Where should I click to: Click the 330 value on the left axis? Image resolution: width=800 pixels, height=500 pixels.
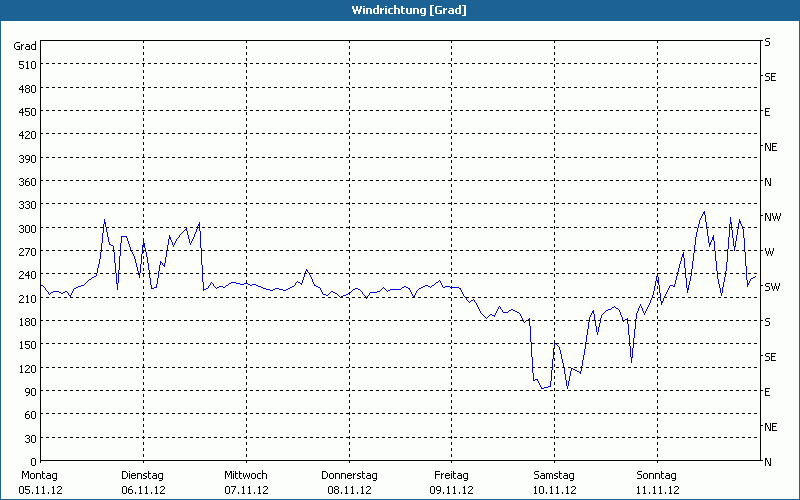pyautogui.click(x=28, y=205)
